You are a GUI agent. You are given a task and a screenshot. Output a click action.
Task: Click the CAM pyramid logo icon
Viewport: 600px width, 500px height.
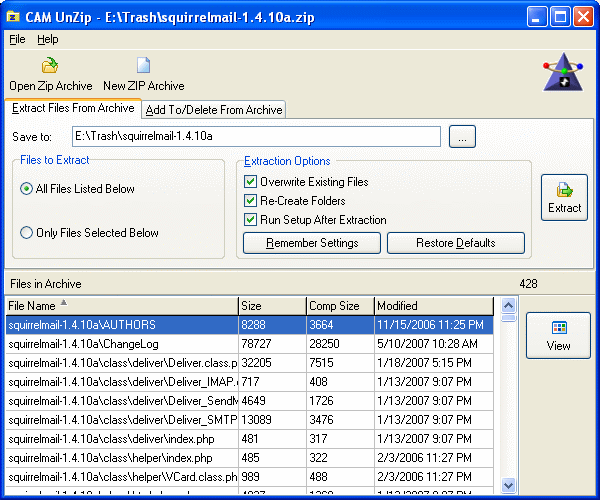coord(563,72)
